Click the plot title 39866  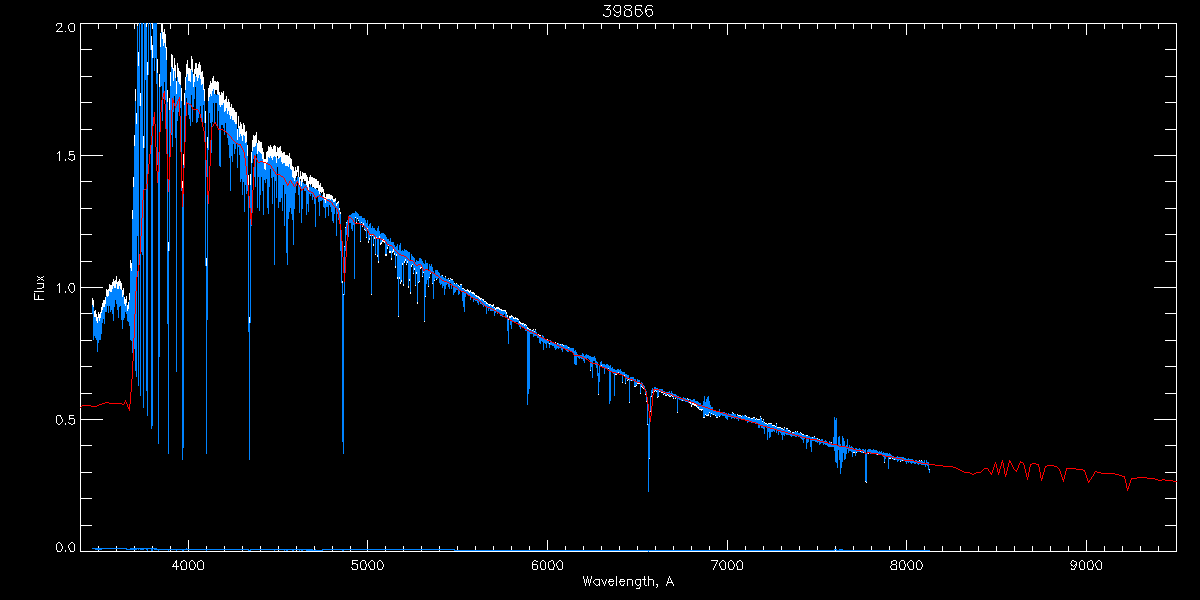(628, 11)
